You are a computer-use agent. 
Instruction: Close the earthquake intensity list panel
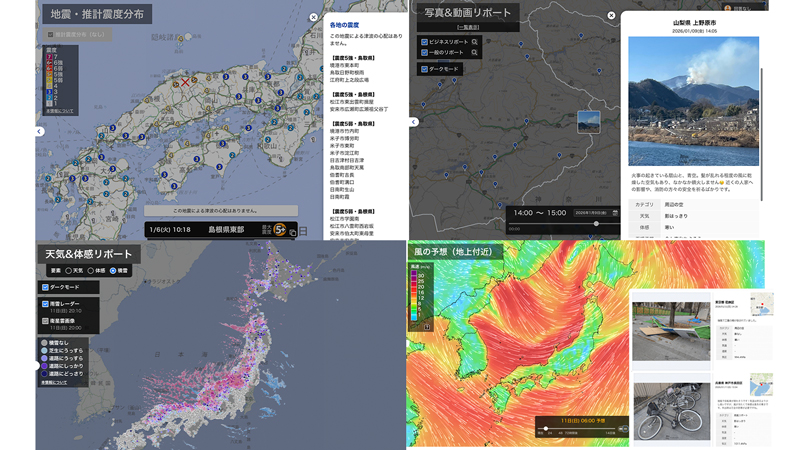coord(313,17)
